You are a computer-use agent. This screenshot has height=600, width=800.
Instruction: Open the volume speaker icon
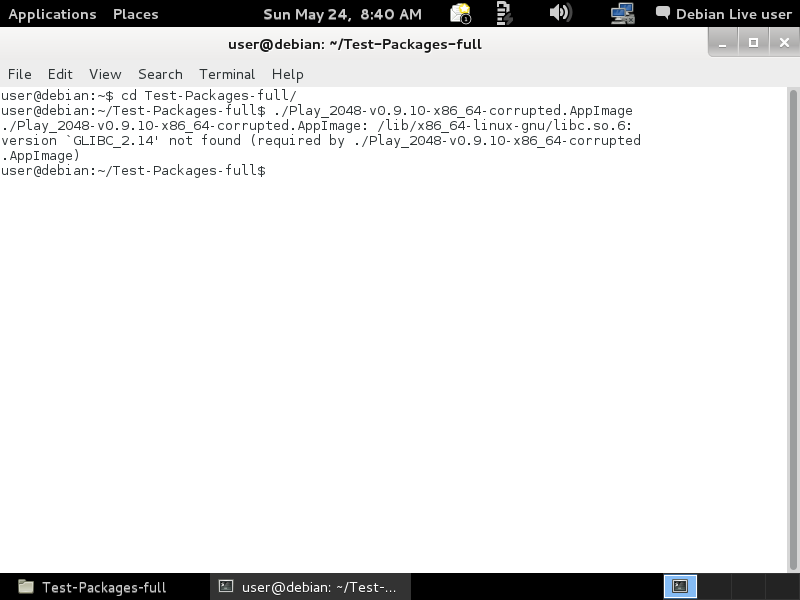[x=560, y=13]
